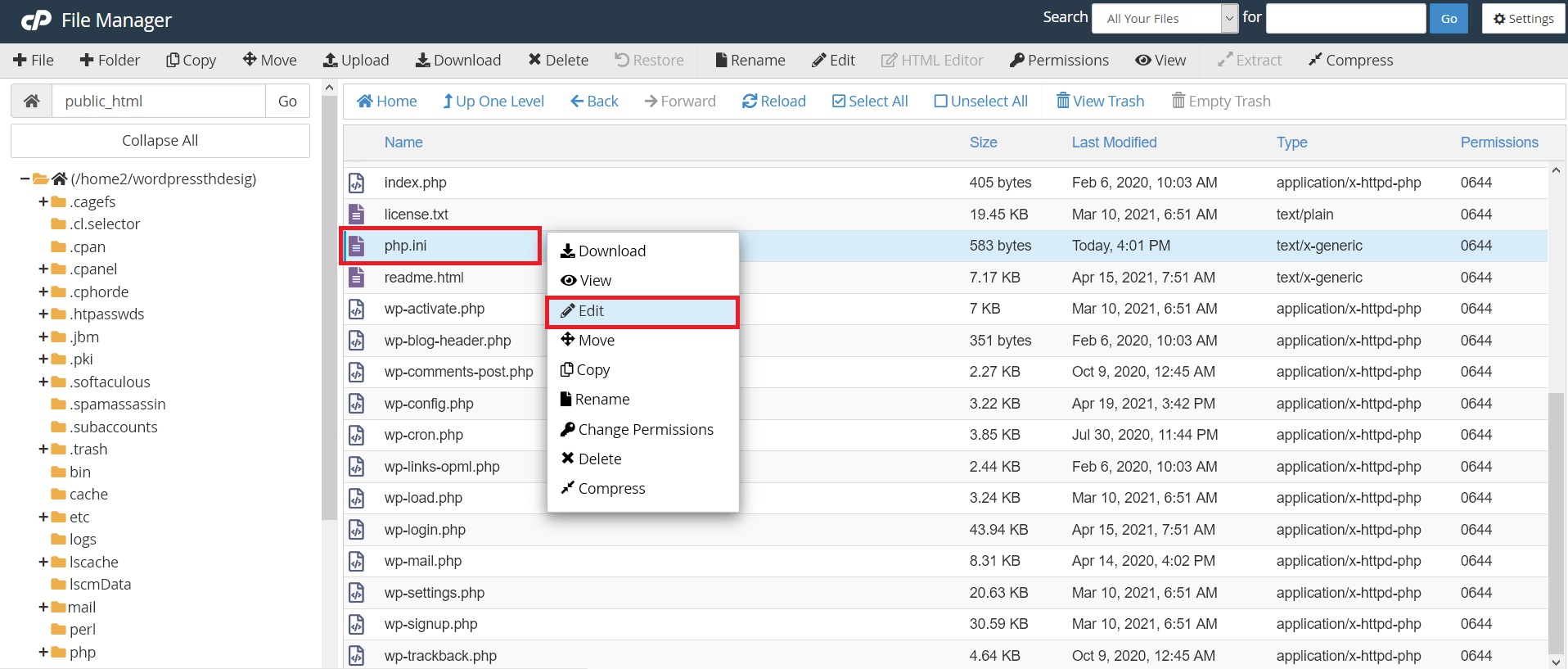Click the Compress toolbar icon
This screenshot has height=669, width=1568.
pyautogui.click(x=1315, y=60)
